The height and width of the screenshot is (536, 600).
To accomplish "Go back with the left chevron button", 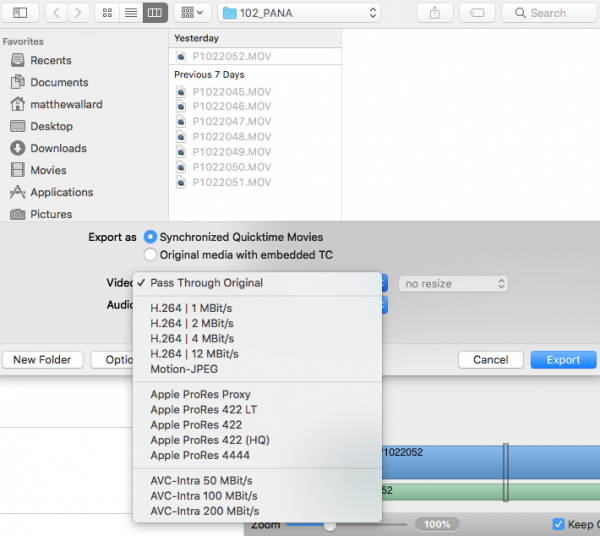I will (x=55, y=13).
